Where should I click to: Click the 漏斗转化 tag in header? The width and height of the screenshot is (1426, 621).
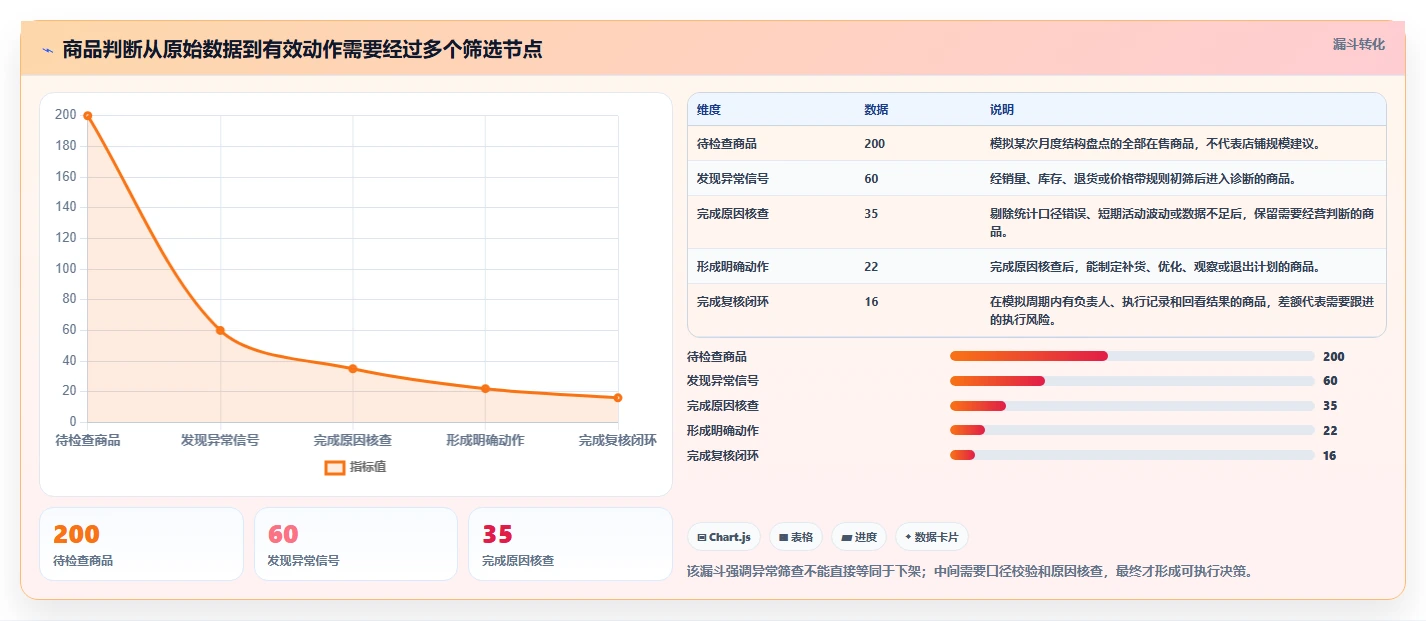click(1359, 44)
